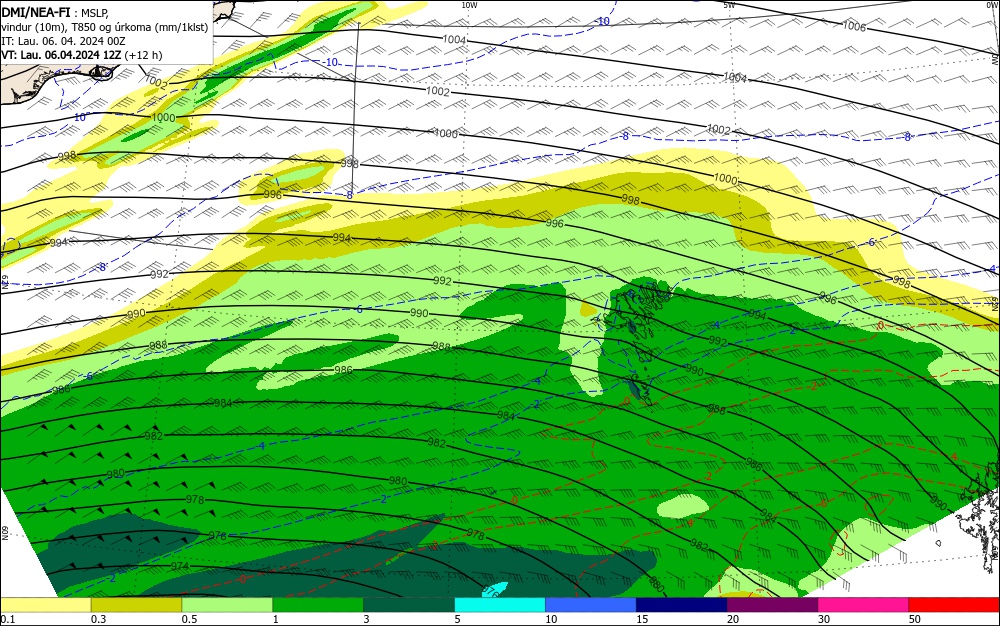Click the "VT: Lau. 06.04.2024 12Z (+12 h)" line
1000x626 pixels.
82,55
